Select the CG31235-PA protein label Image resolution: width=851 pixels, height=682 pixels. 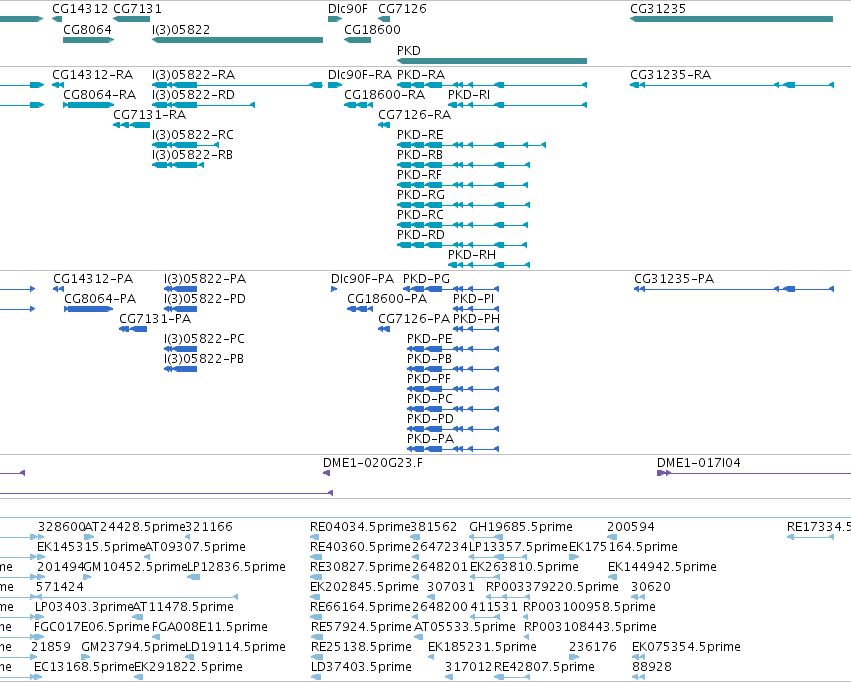pyautogui.click(x=674, y=278)
